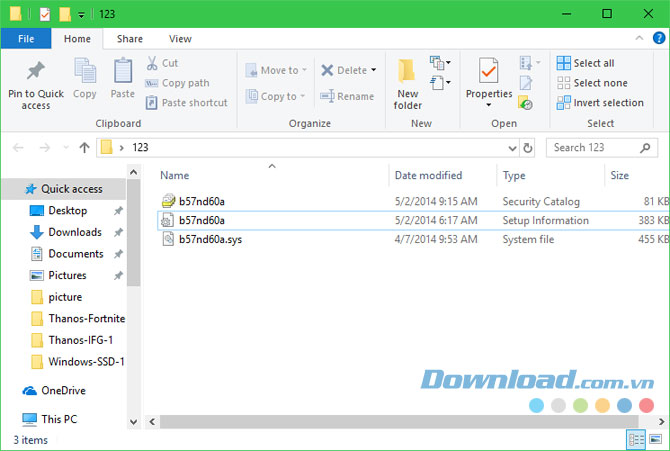Viewport: 670px width, 451px height.
Task: Go up one folder level
Action: pyautogui.click(x=84, y=148)
